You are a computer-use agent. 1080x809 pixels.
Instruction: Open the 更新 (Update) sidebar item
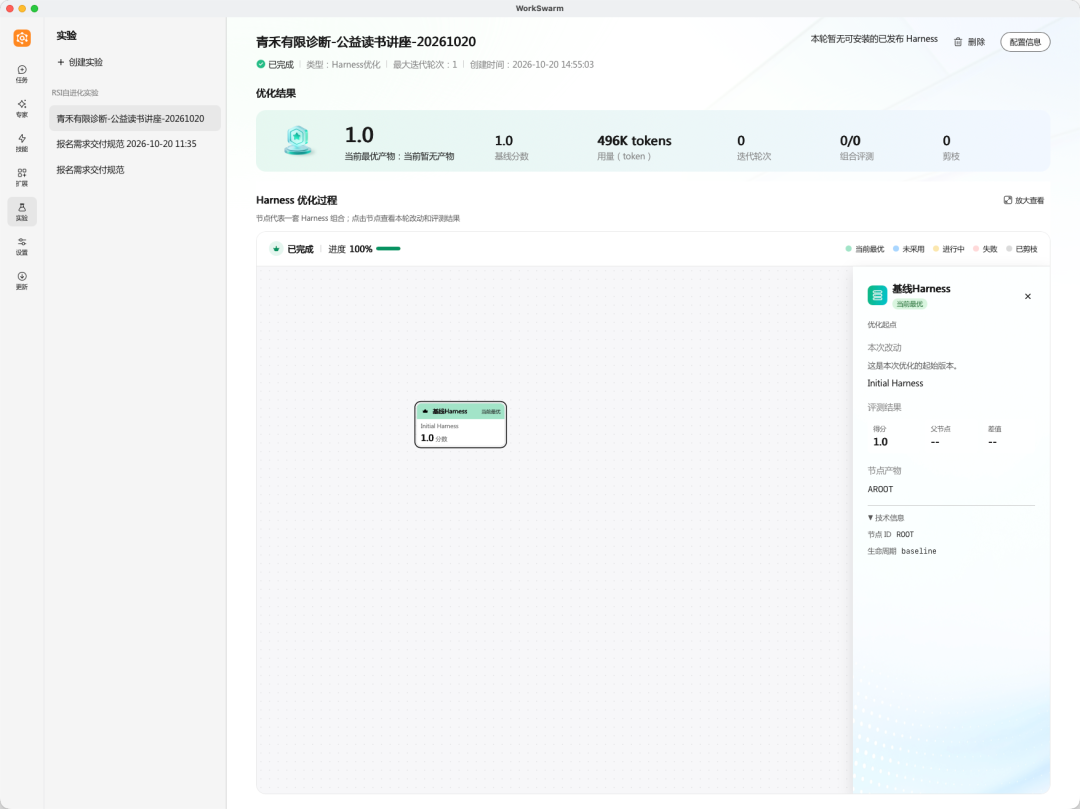22,280
